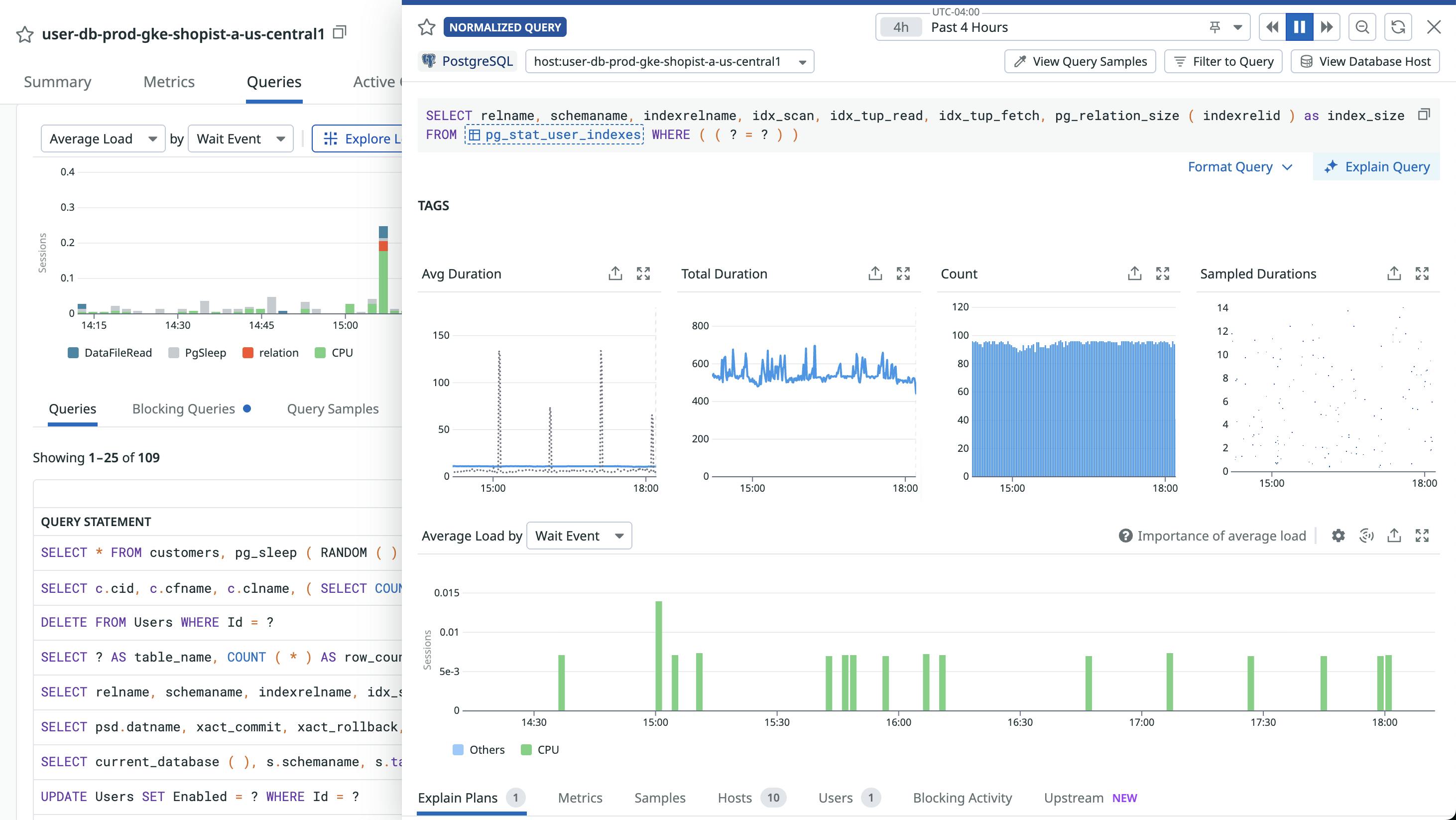Star the normalized query as favorite
The width and height of the screenshot is (1456, 820).
point(426,27)
